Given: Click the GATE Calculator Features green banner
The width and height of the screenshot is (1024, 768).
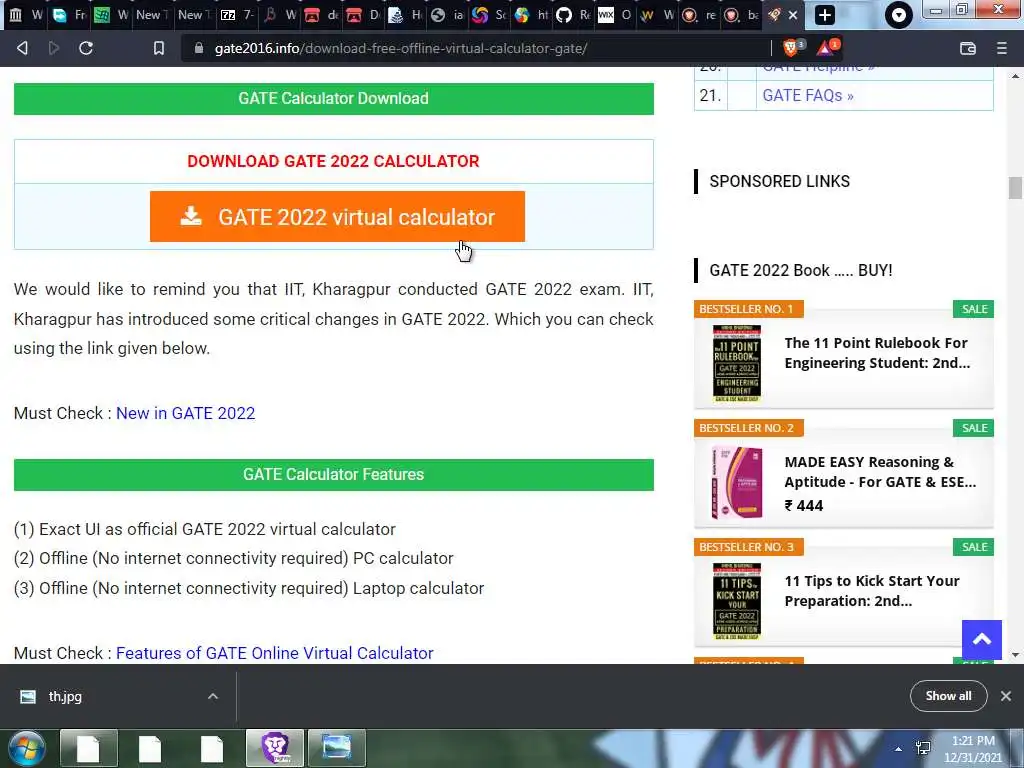Looking at the screenshot, I should coord(334,475).
